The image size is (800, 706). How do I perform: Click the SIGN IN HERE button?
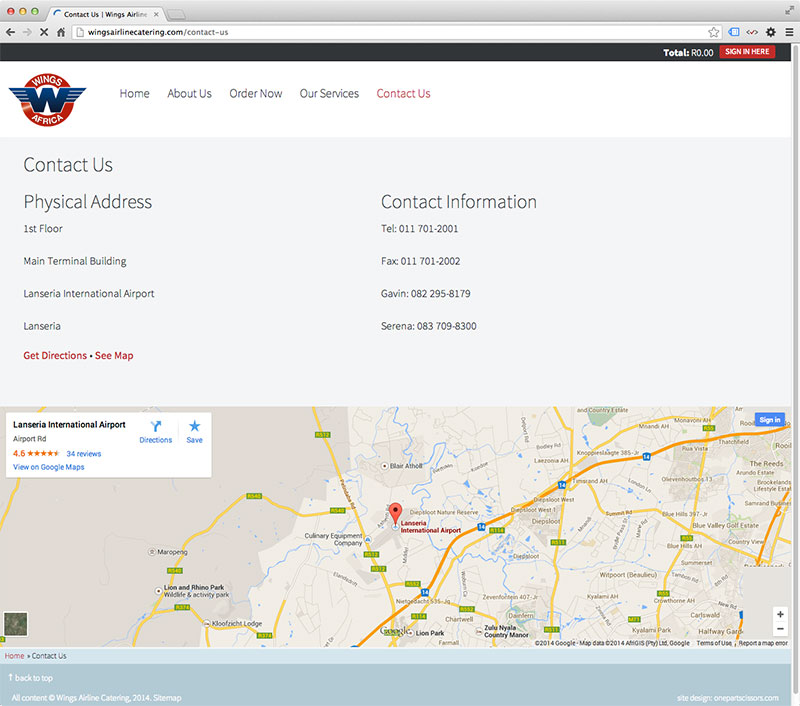tap(747, 52)
